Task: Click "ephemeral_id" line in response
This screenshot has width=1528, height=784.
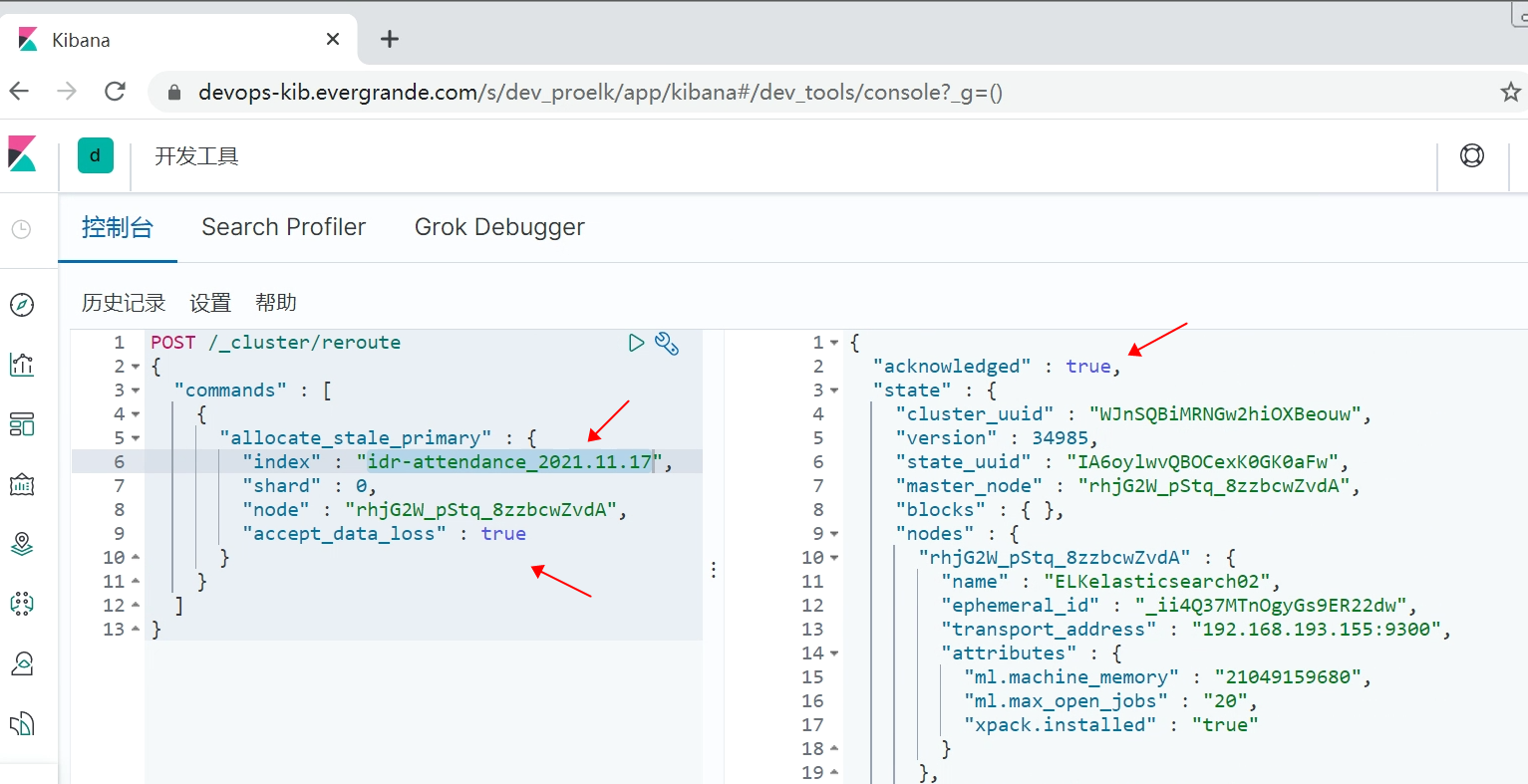Action: [x=1179, y=606]
